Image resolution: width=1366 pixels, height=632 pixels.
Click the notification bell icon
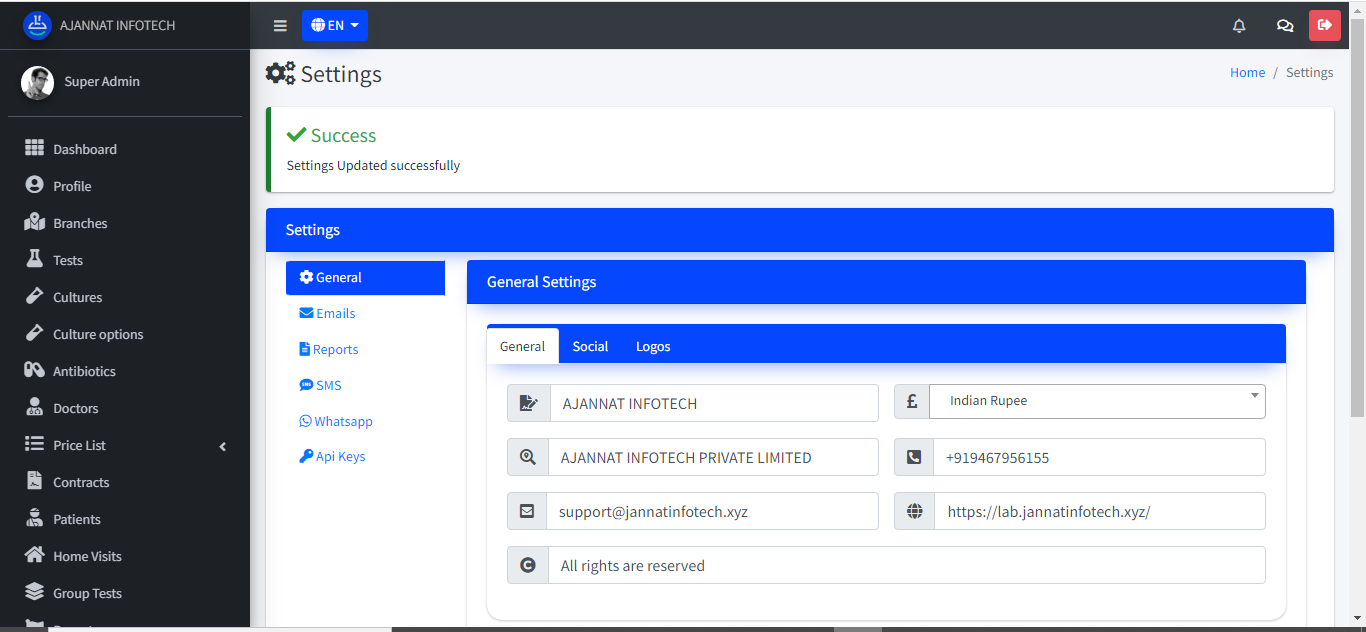pos(1239,26)
